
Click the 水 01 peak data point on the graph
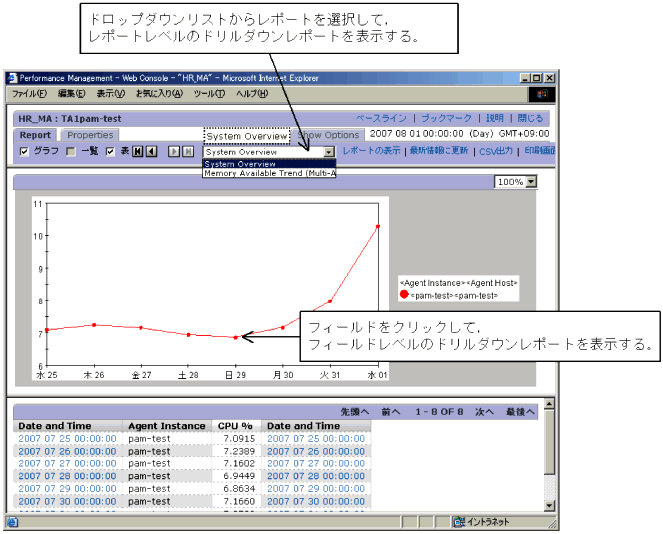[378, 227]
